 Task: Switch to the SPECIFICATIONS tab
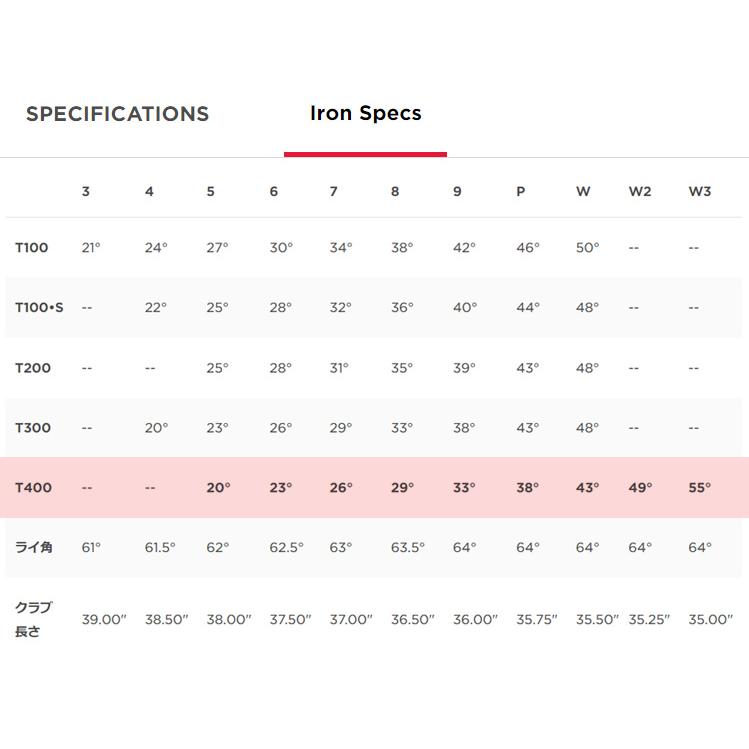pyautogui.click(x=117, y=114)
